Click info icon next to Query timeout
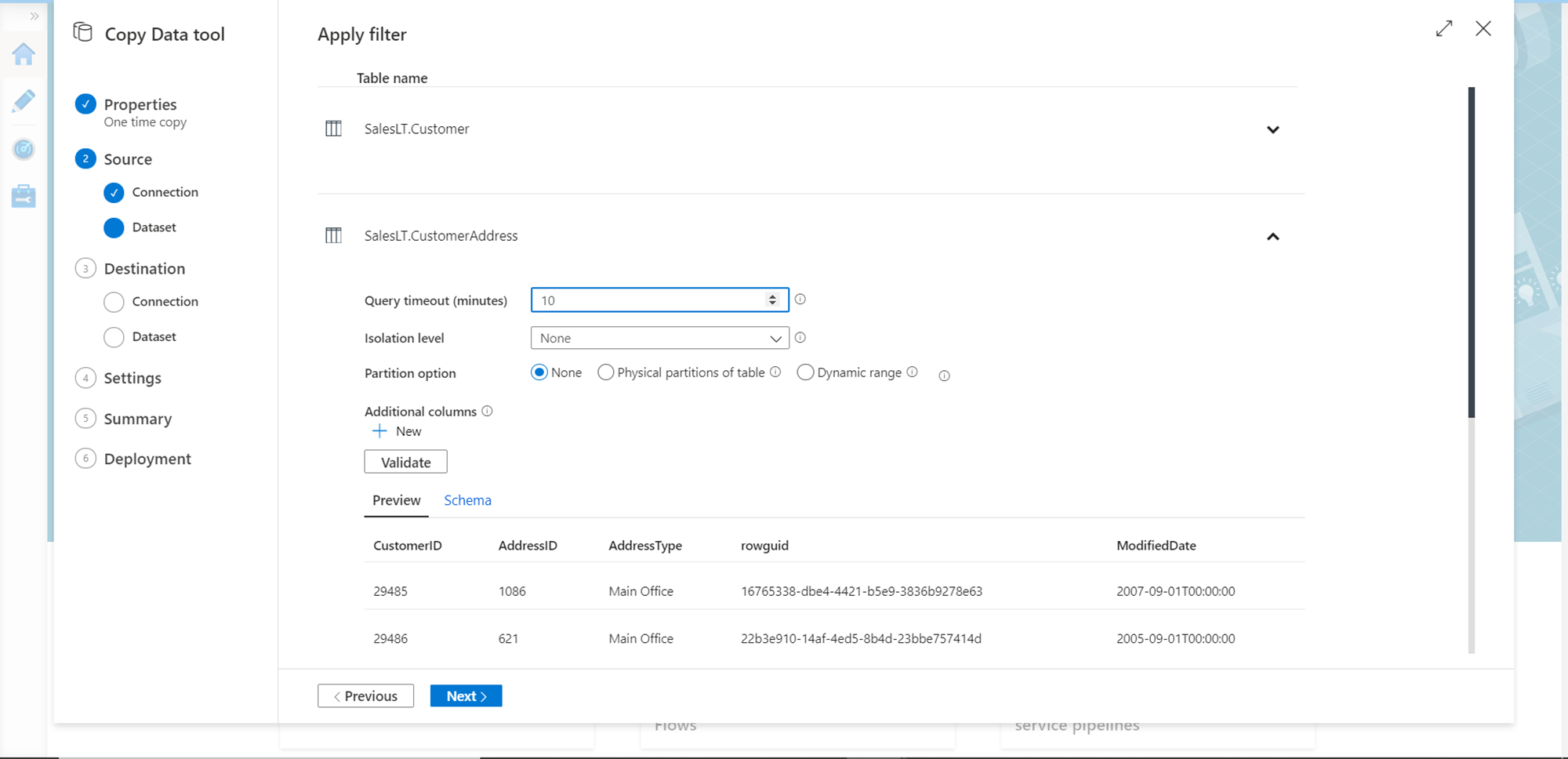1568x759 pixels. point(800,300)
